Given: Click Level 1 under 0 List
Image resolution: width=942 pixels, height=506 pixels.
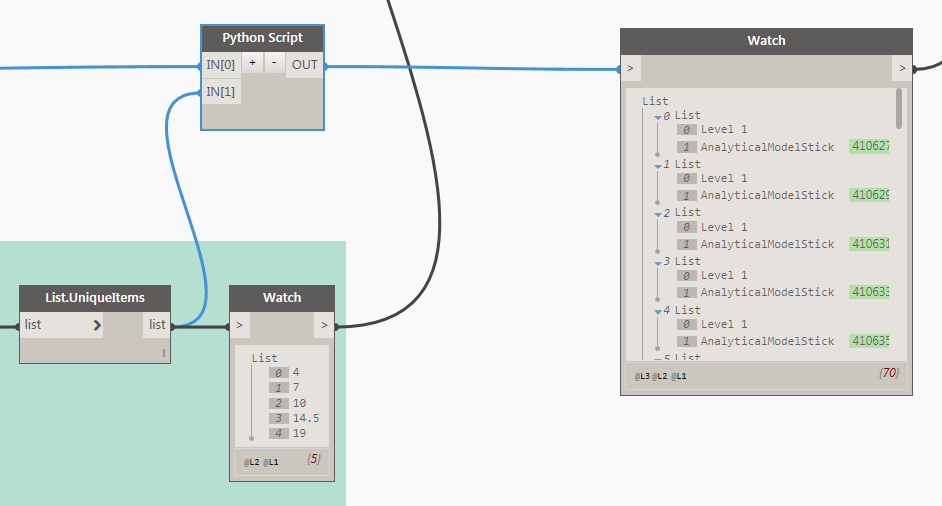Looking at the screenshot, I should point(724,130).
